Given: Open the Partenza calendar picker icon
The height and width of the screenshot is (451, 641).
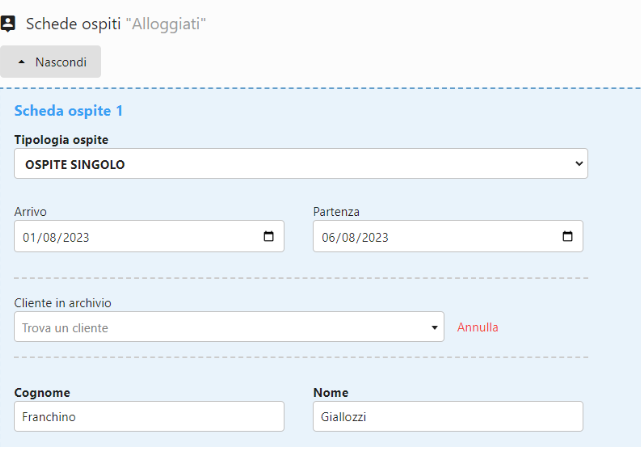Looking at the screenshot, I should (x=567, y=237).
